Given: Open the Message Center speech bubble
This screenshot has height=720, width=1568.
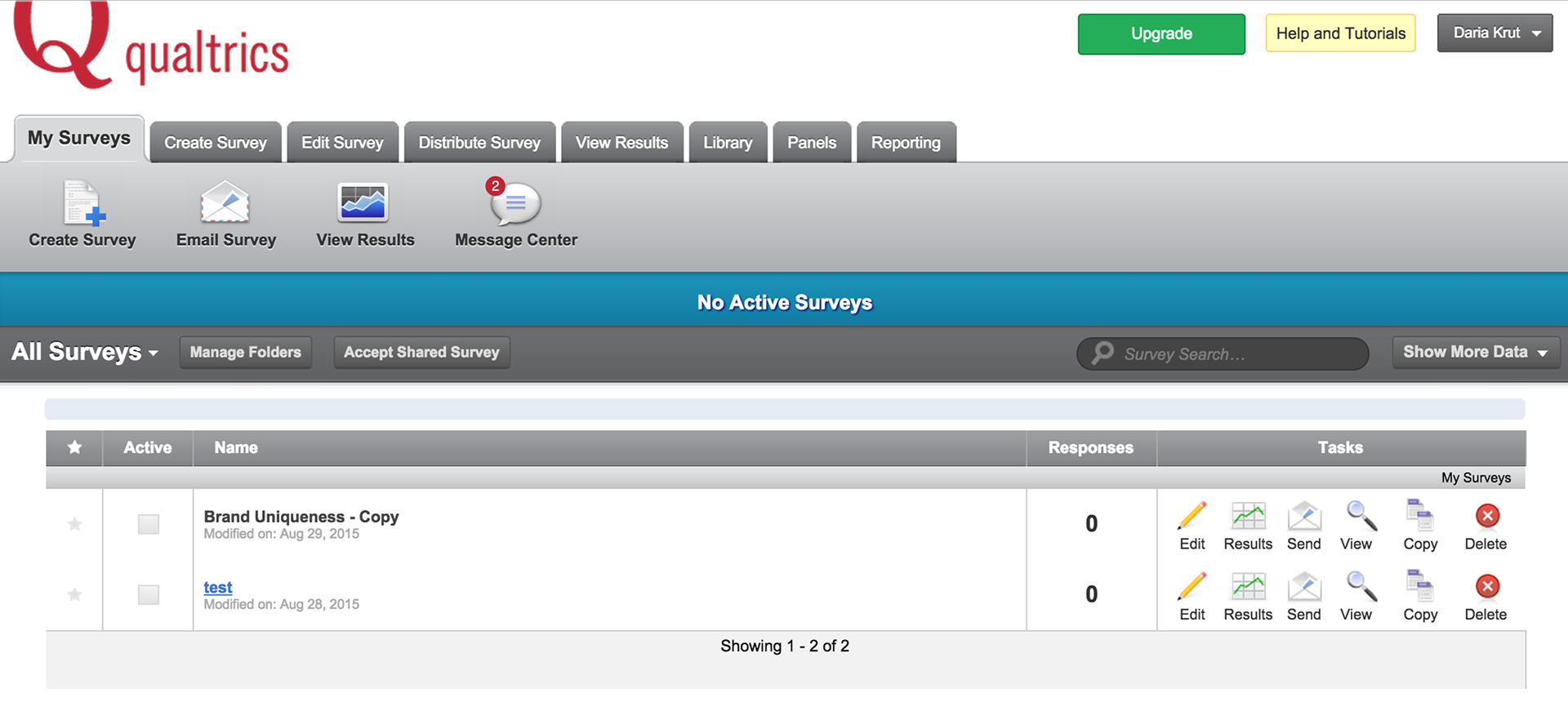Looking at the screenshot, I should (514, 202).
